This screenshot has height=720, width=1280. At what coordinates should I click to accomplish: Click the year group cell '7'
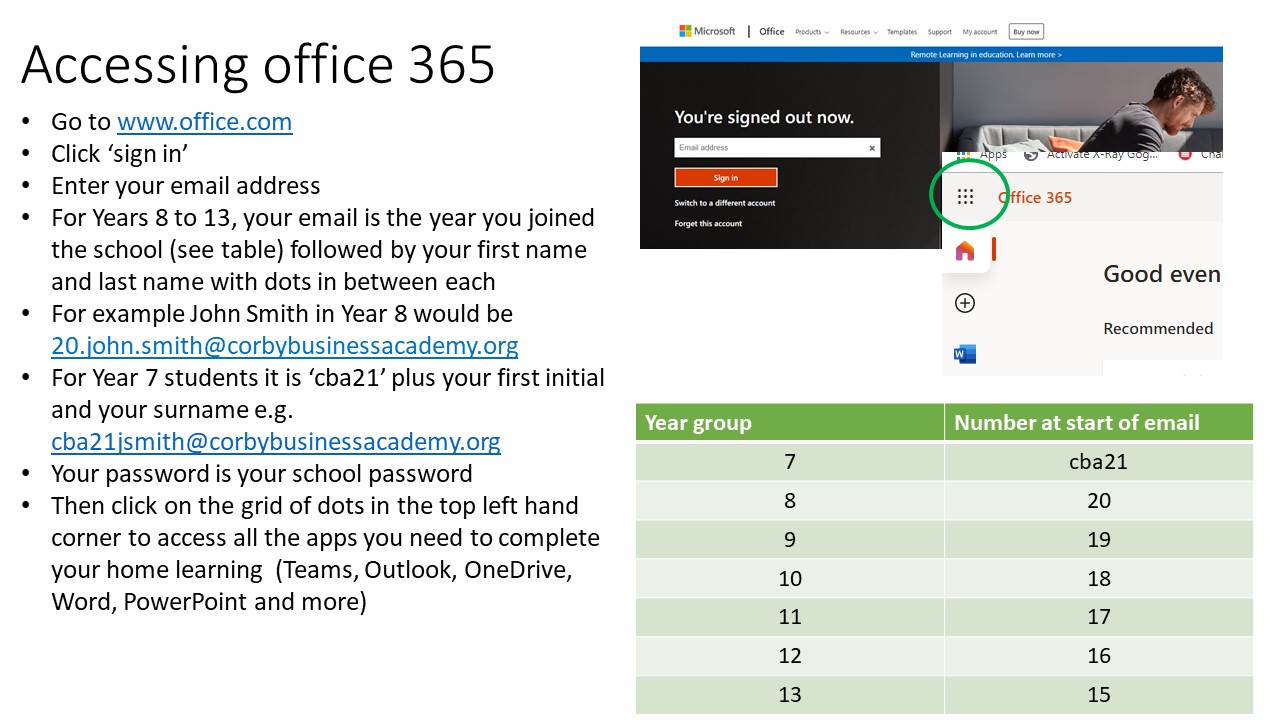point(790,462)
